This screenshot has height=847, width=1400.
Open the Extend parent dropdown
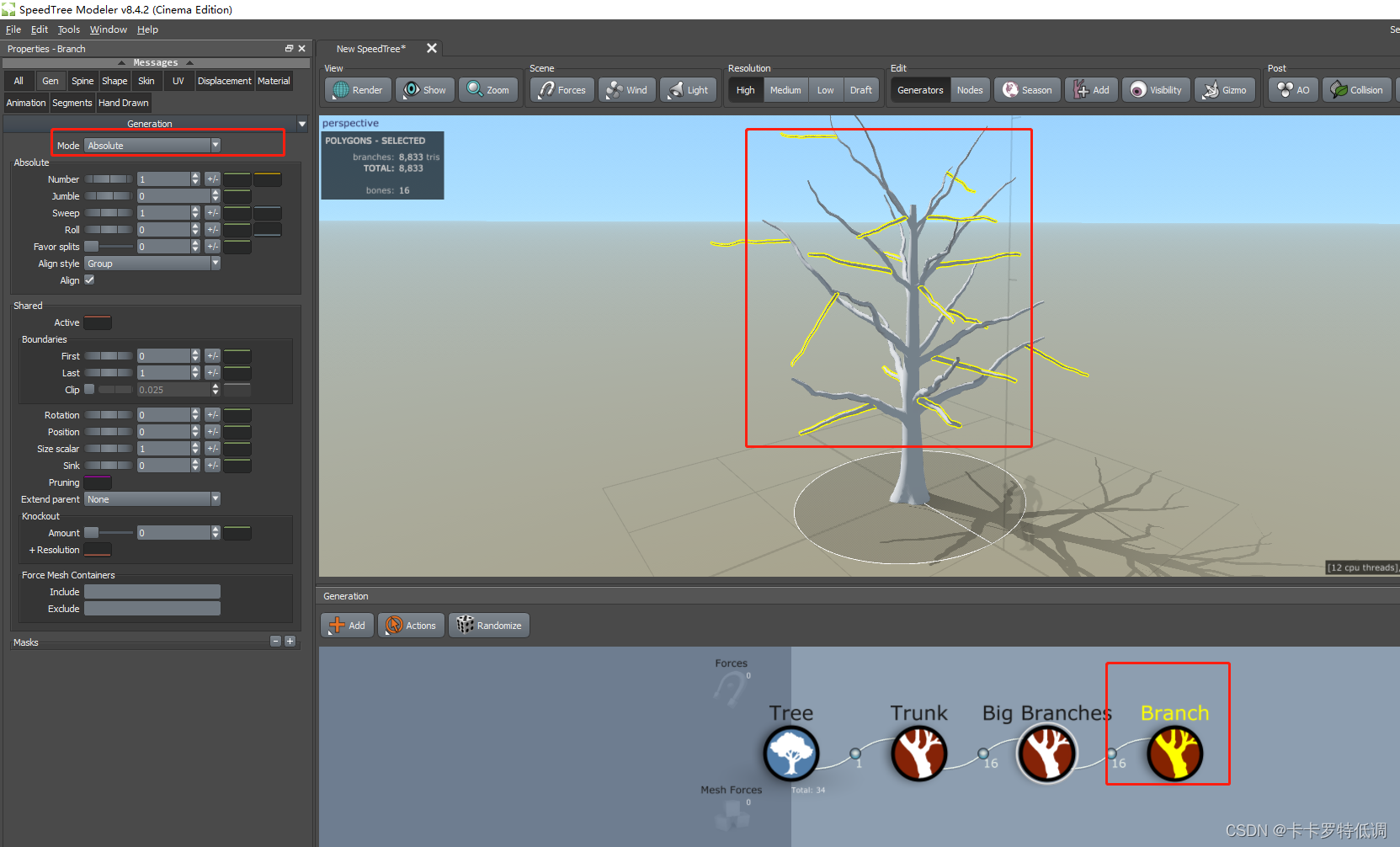click(x=152, y=499)
